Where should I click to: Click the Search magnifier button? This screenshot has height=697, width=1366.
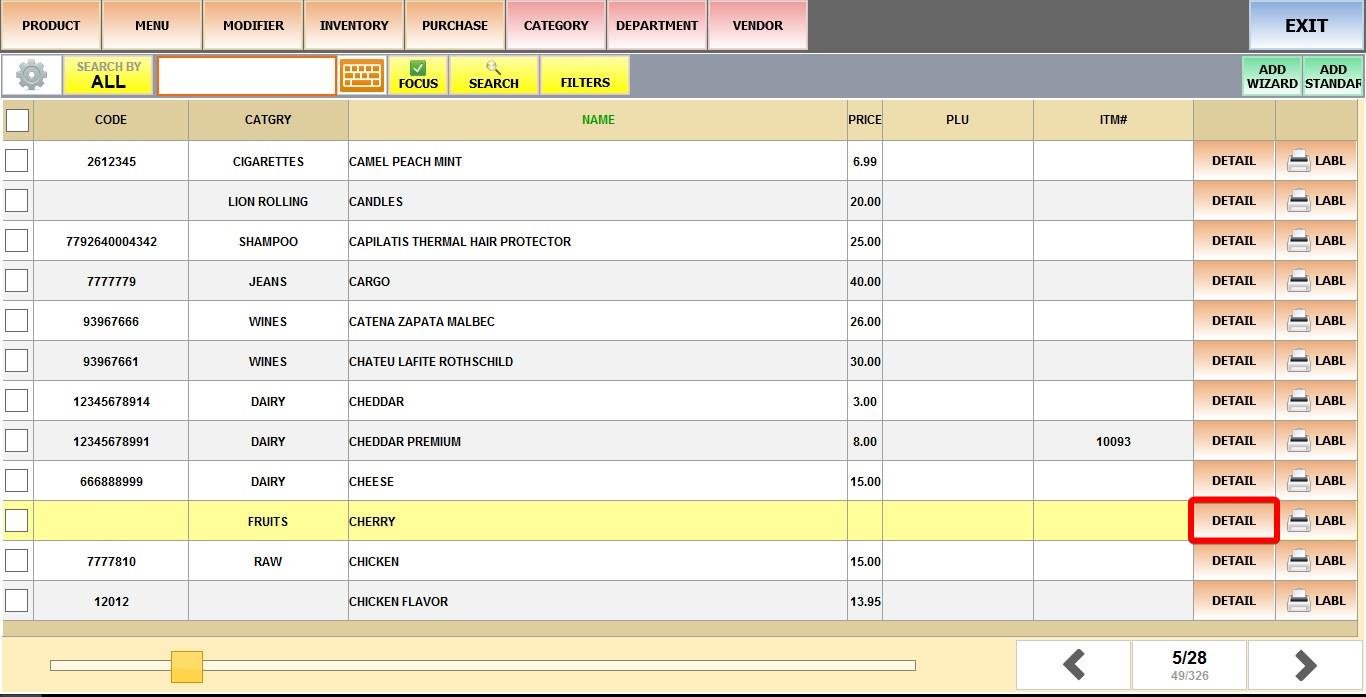[x=494, y=76]
